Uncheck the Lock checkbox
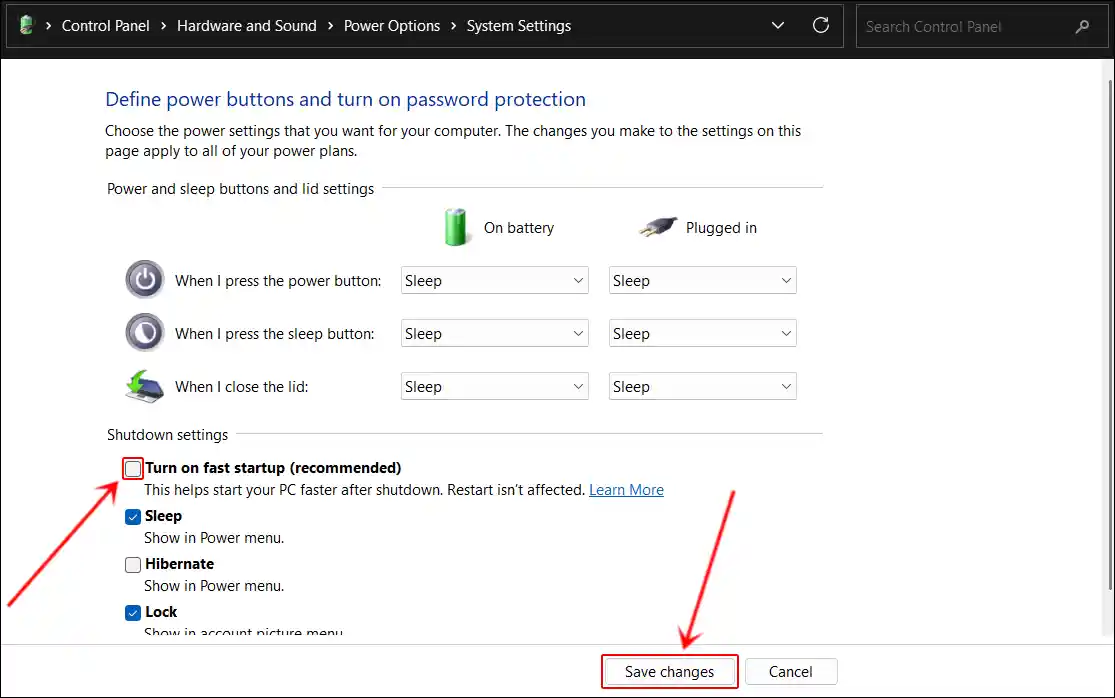 133,613
